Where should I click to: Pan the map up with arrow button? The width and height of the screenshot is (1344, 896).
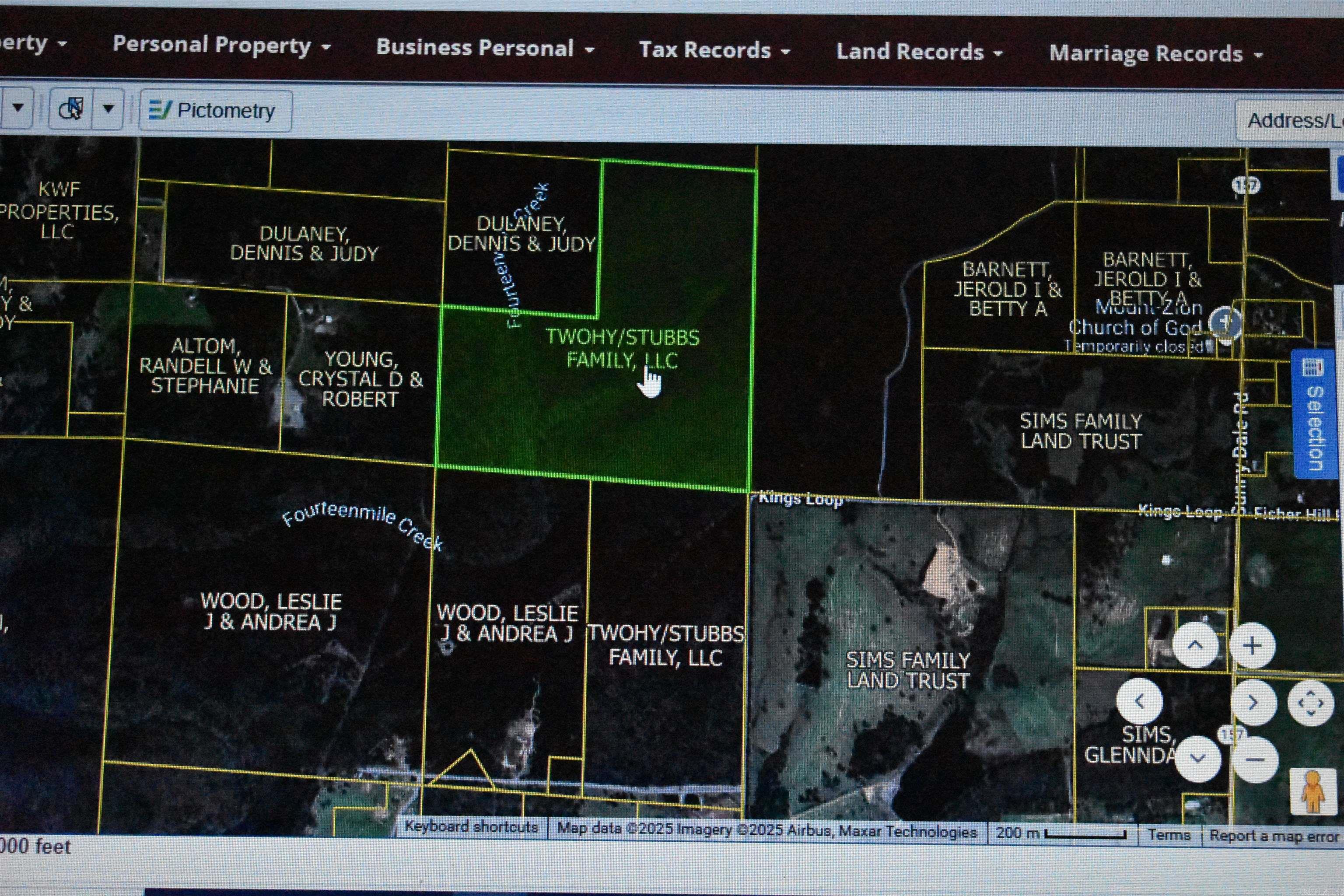[x=1195, y=646]
